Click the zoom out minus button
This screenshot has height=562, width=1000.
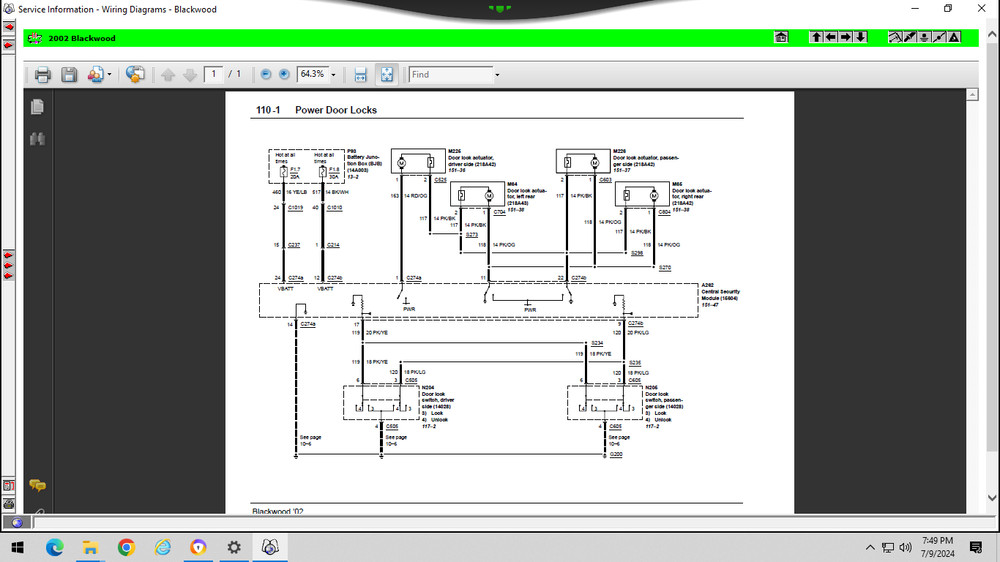click(266, 74)
